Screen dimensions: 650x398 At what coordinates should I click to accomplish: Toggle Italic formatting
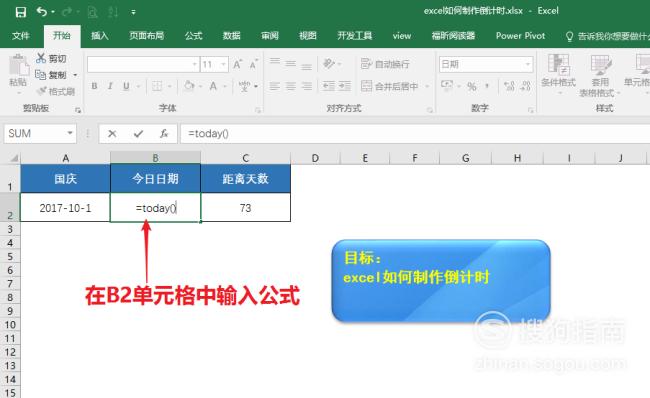110,86
